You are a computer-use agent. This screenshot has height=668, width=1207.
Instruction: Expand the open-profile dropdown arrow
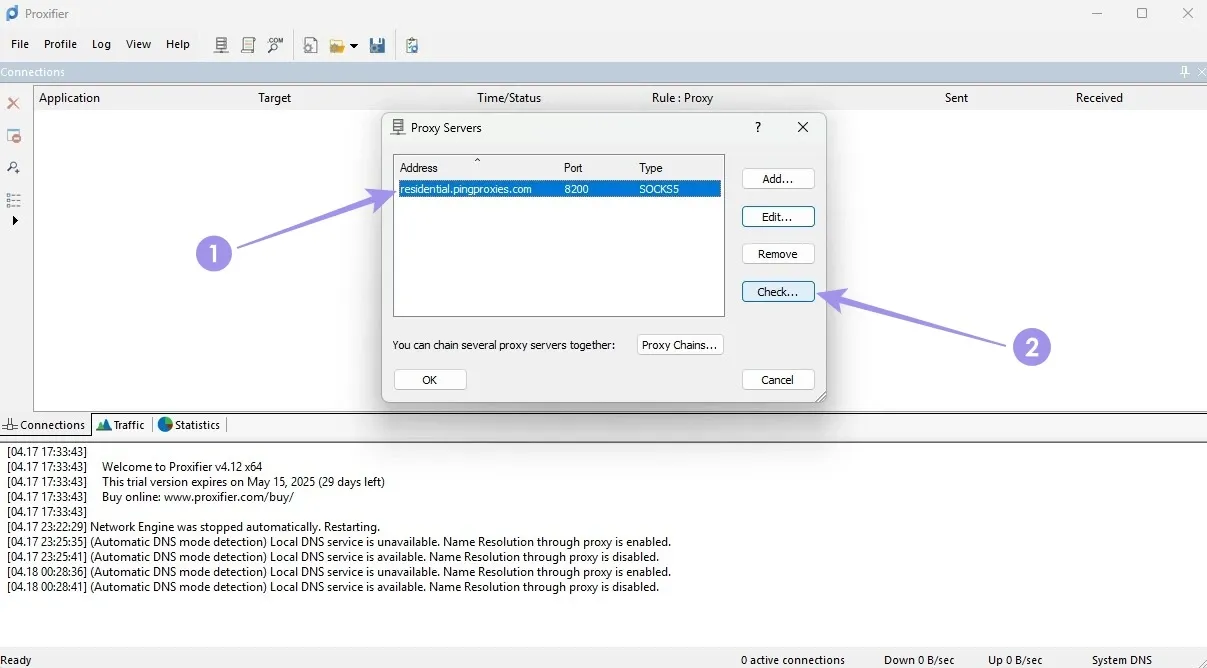pos(354,46)
